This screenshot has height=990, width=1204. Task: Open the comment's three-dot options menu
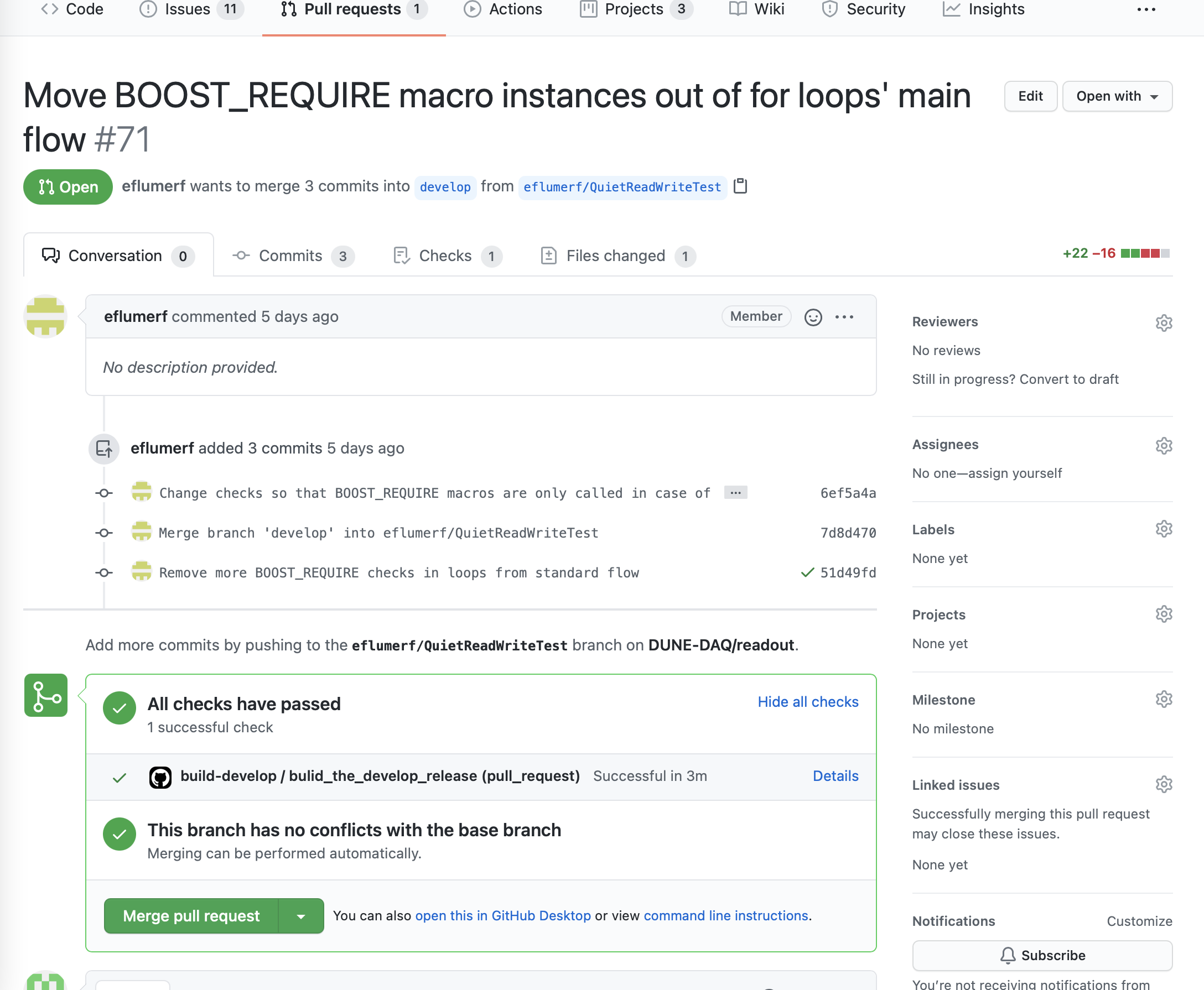844,317
